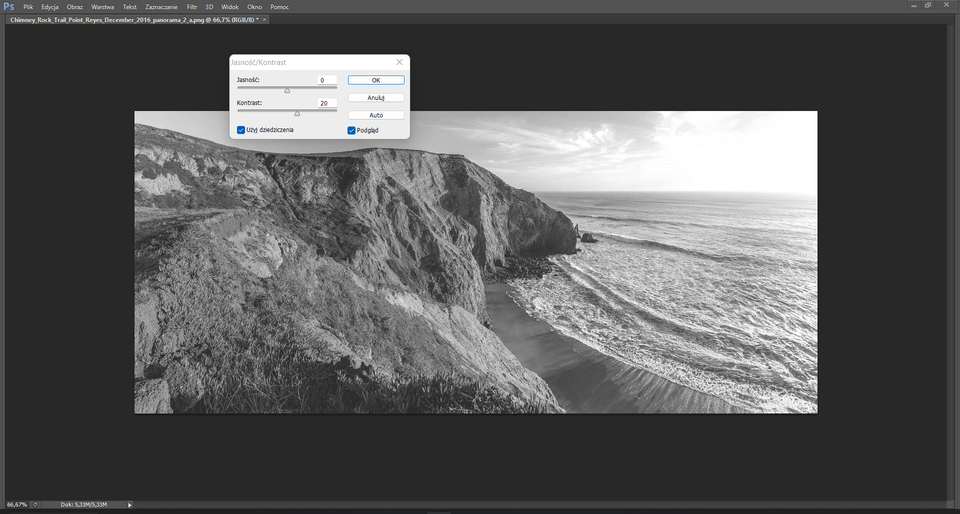
Task: Minimize the Photoshop window
Action: [912, 5]
